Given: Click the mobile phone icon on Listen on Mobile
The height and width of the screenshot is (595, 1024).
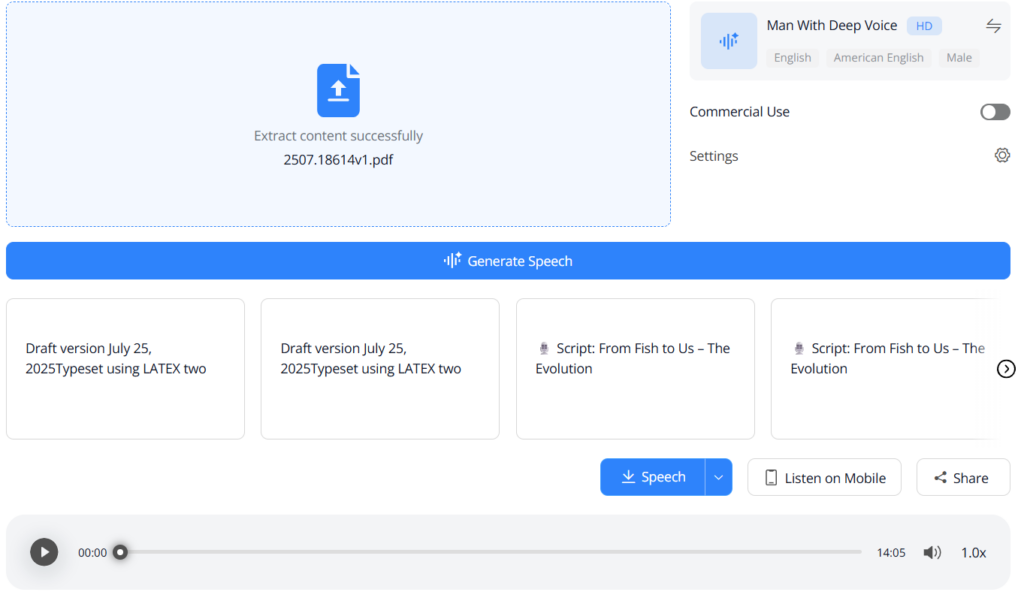Looking at the screenshot, I should [x=769, y=477].
